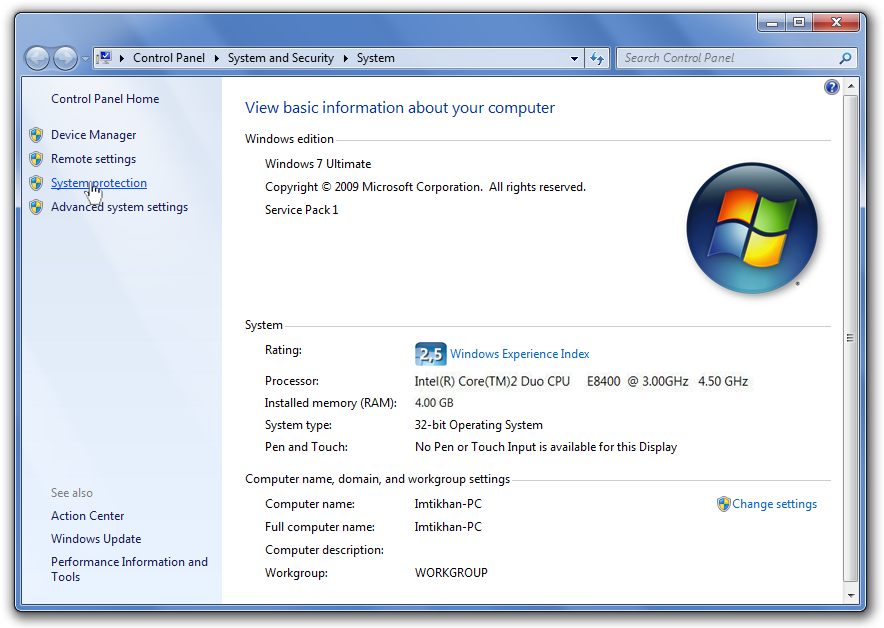Click the WORKGROUP value
The height and width of the screenshot is (628, 884).
coord(451,573)
